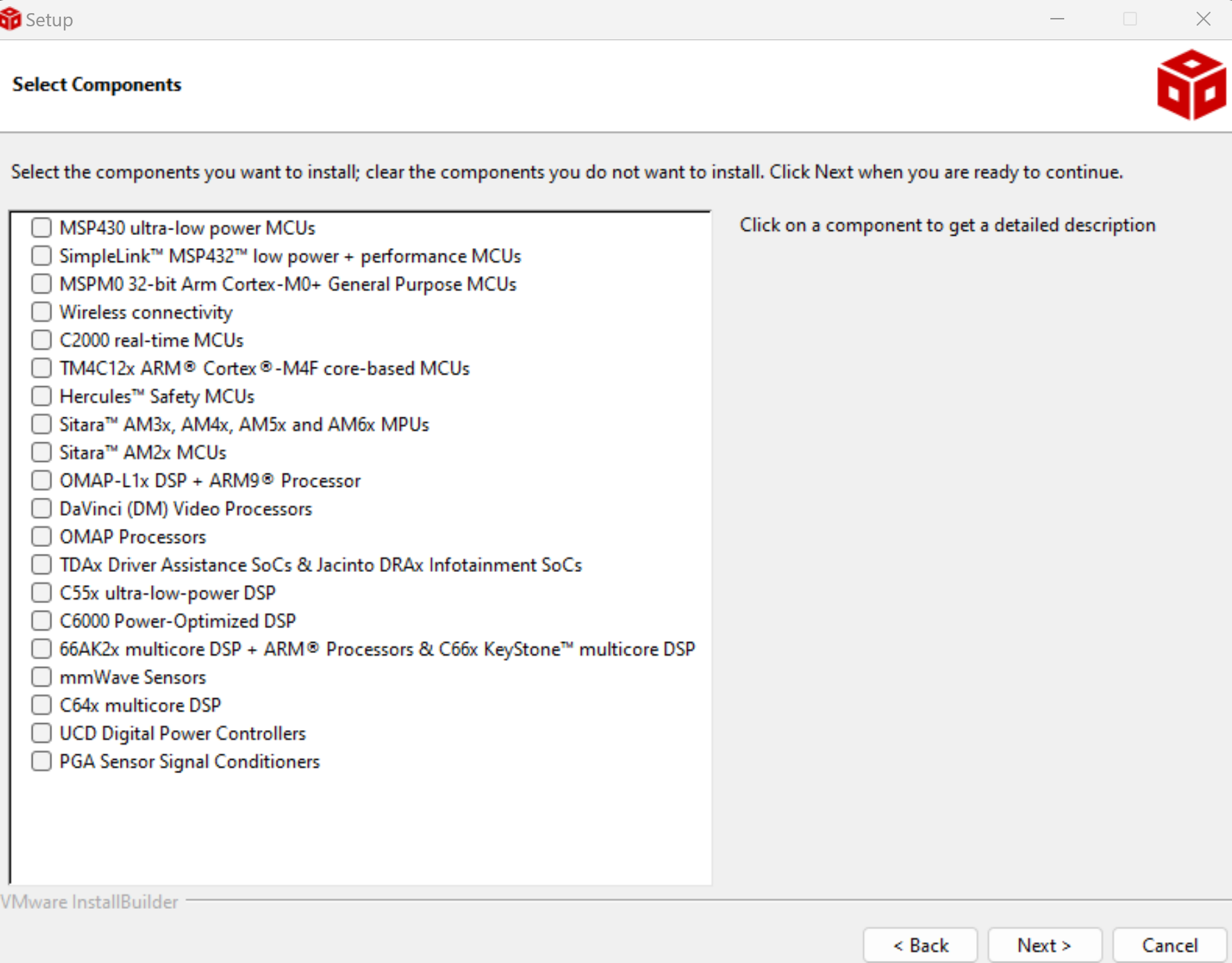
Task: Cancel the setup wizard
Action: (x=1170, y=945)
